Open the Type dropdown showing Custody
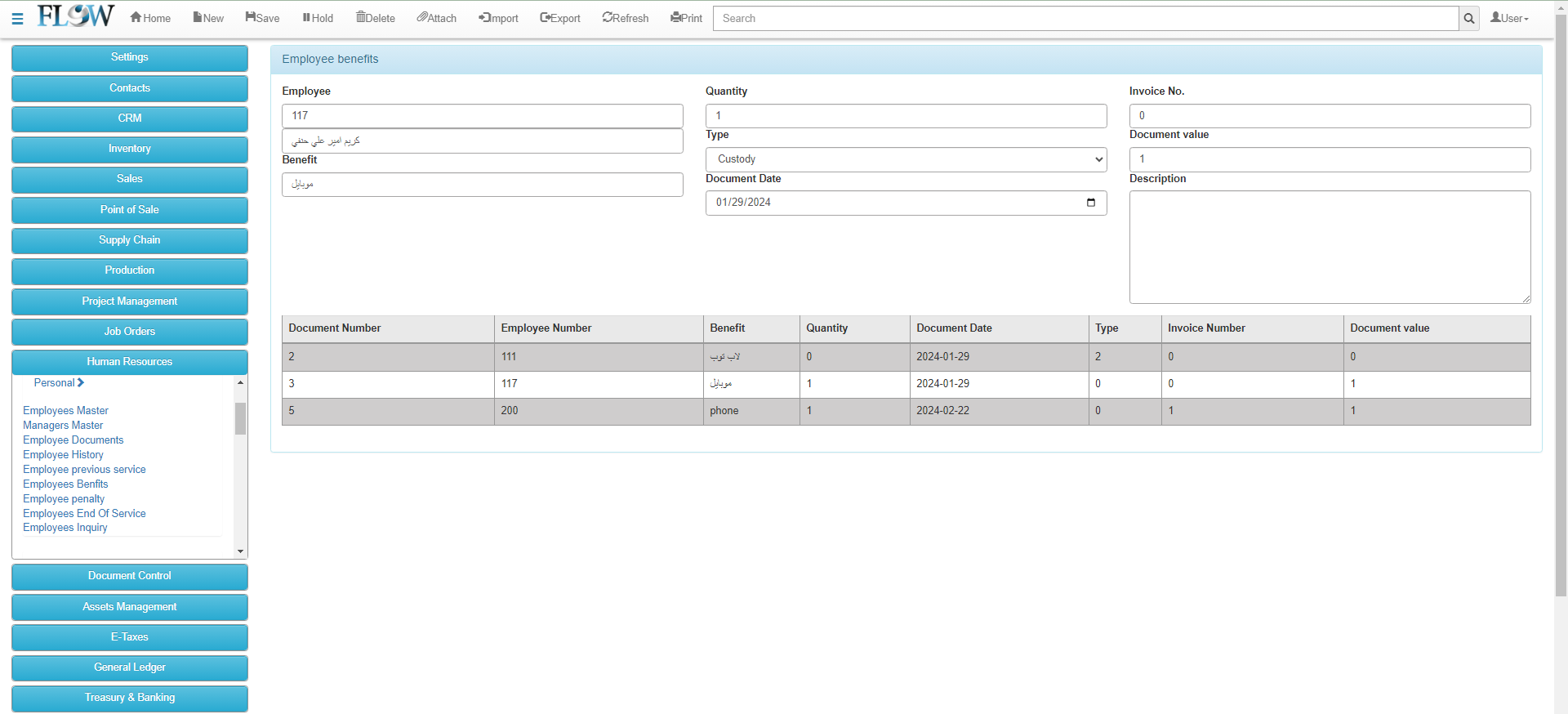 tap(906, 159)
